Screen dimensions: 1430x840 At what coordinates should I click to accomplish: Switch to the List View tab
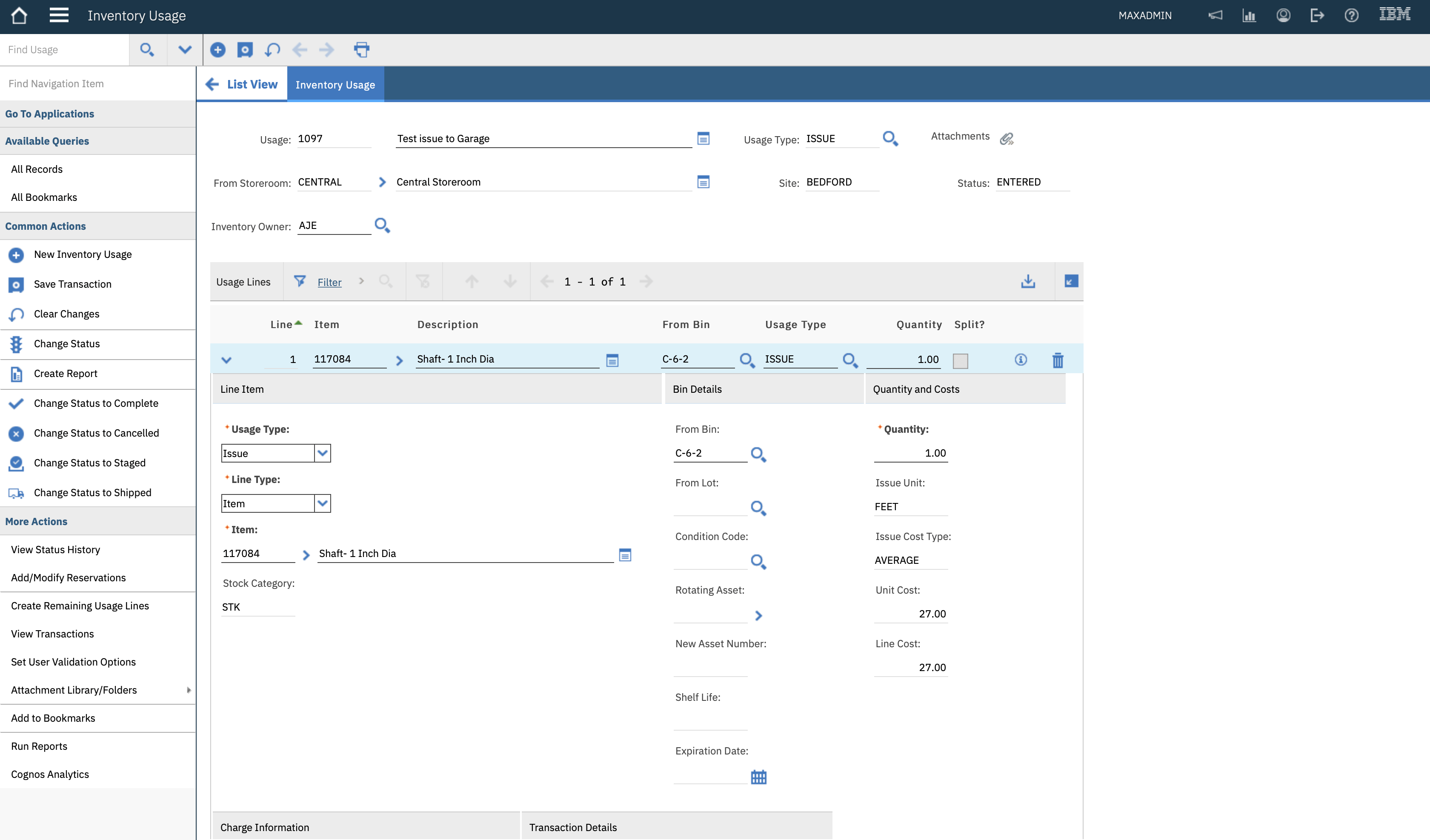[252, 83]
